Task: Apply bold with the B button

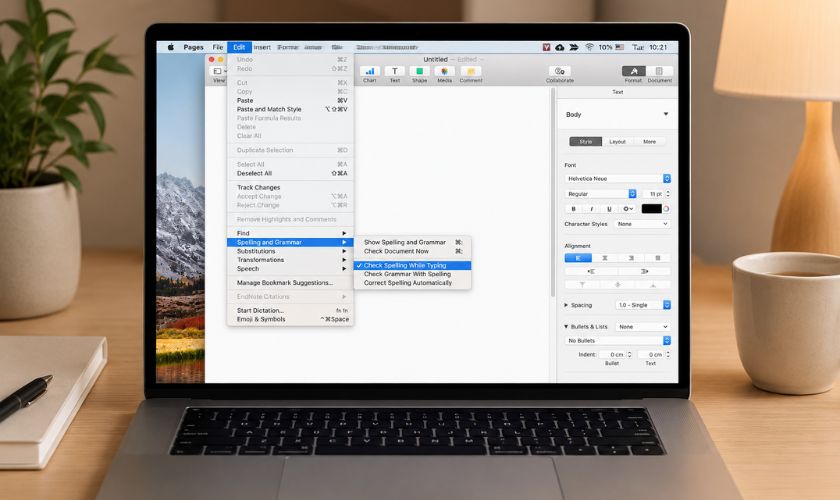Action: pos(574,209)
